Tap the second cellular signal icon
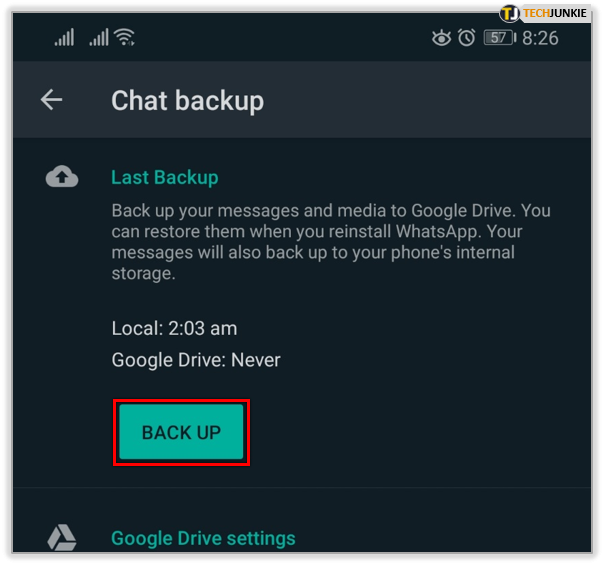Image resolution: width=604 pixels, height=565 pixels. [99, 38]
